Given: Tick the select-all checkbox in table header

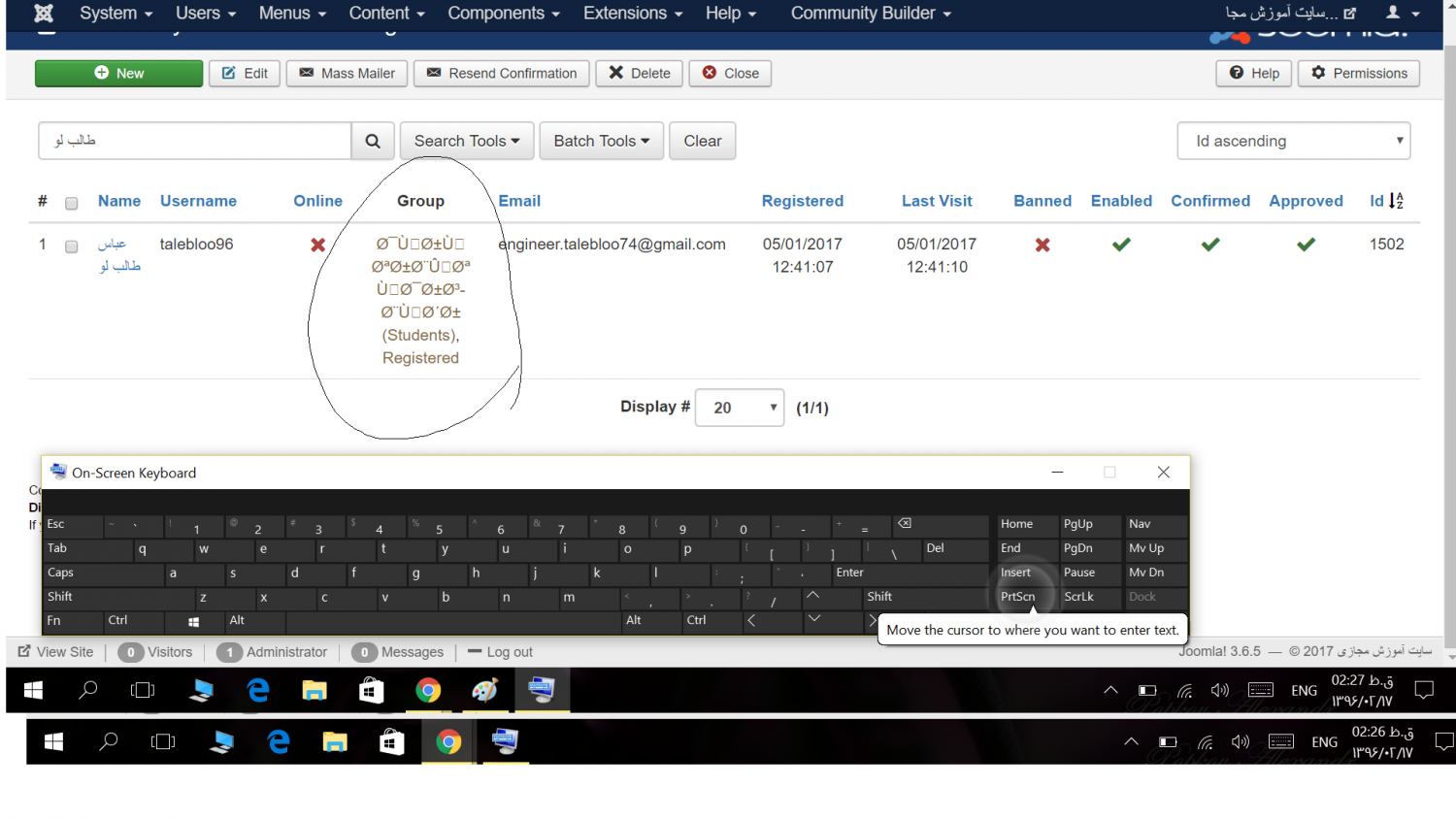Looking at the screenshot, I should click(71, 203).
